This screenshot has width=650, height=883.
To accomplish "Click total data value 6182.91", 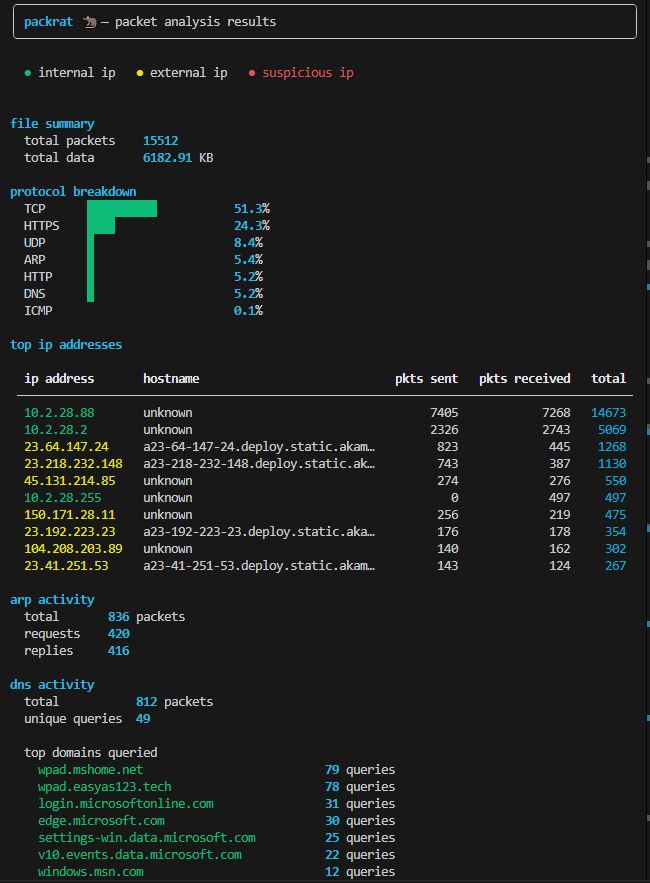I will [167, 158].
